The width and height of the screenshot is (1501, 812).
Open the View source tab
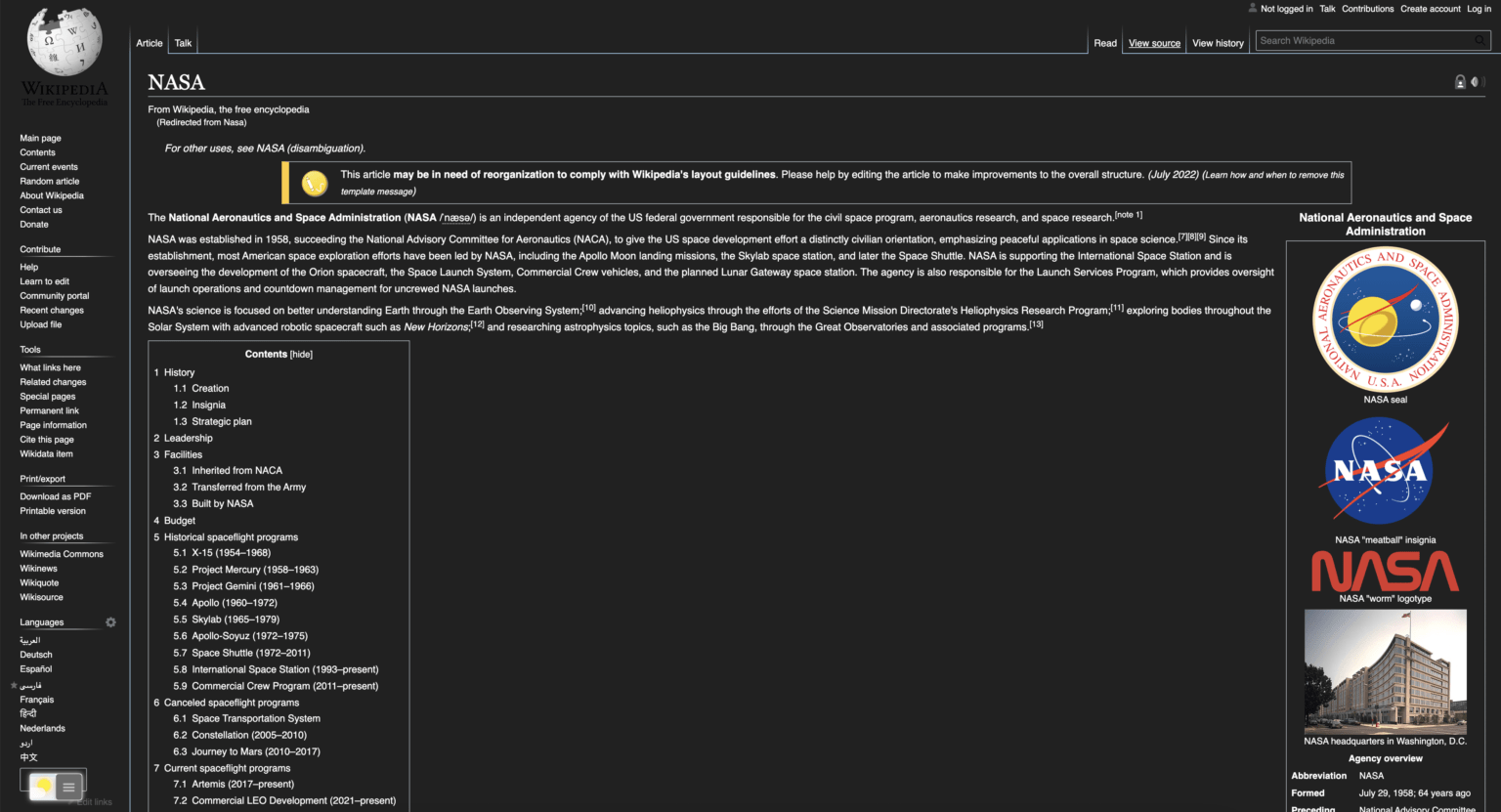(x=1154, y=43)
